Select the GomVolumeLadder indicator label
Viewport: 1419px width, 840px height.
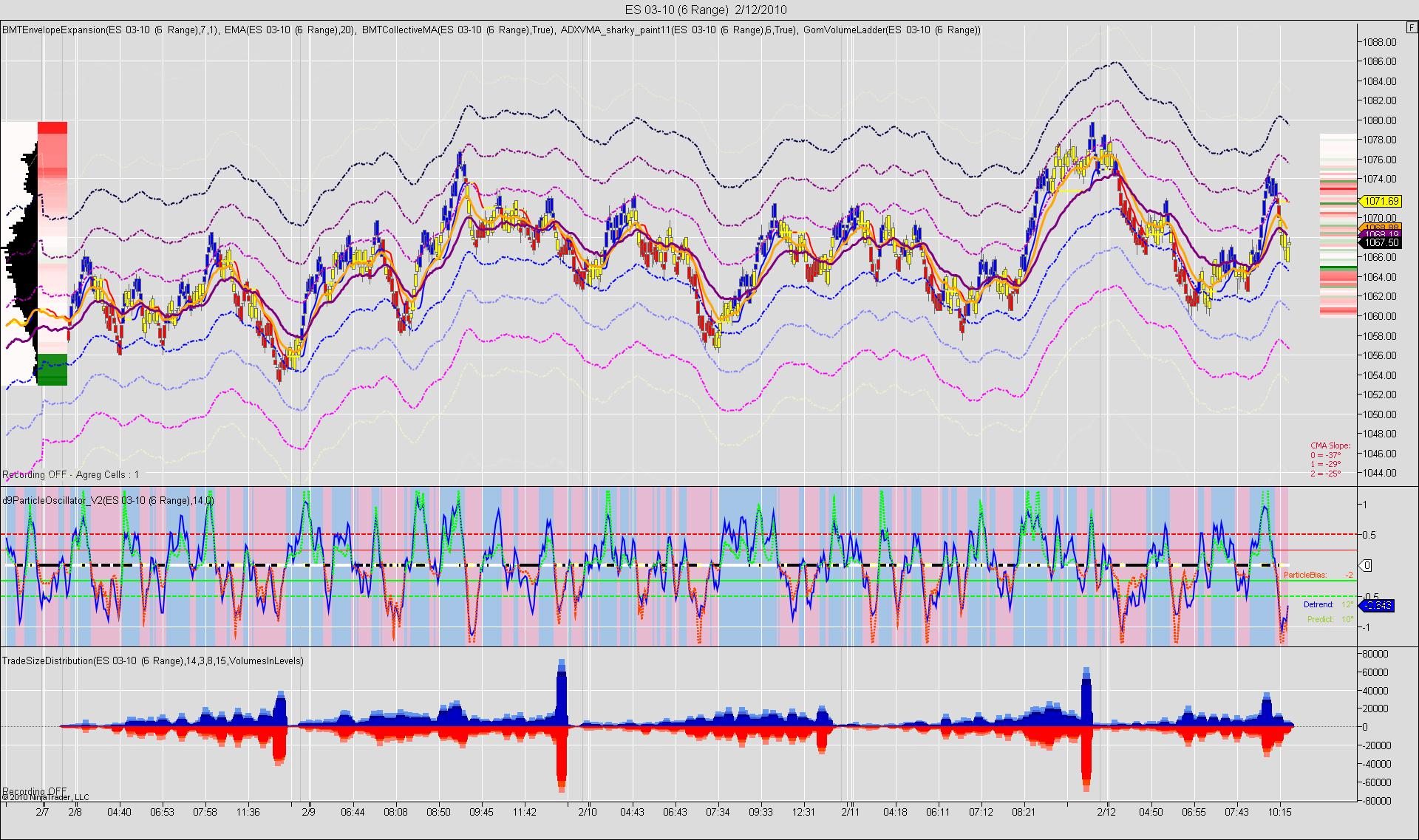coord(892,30)
